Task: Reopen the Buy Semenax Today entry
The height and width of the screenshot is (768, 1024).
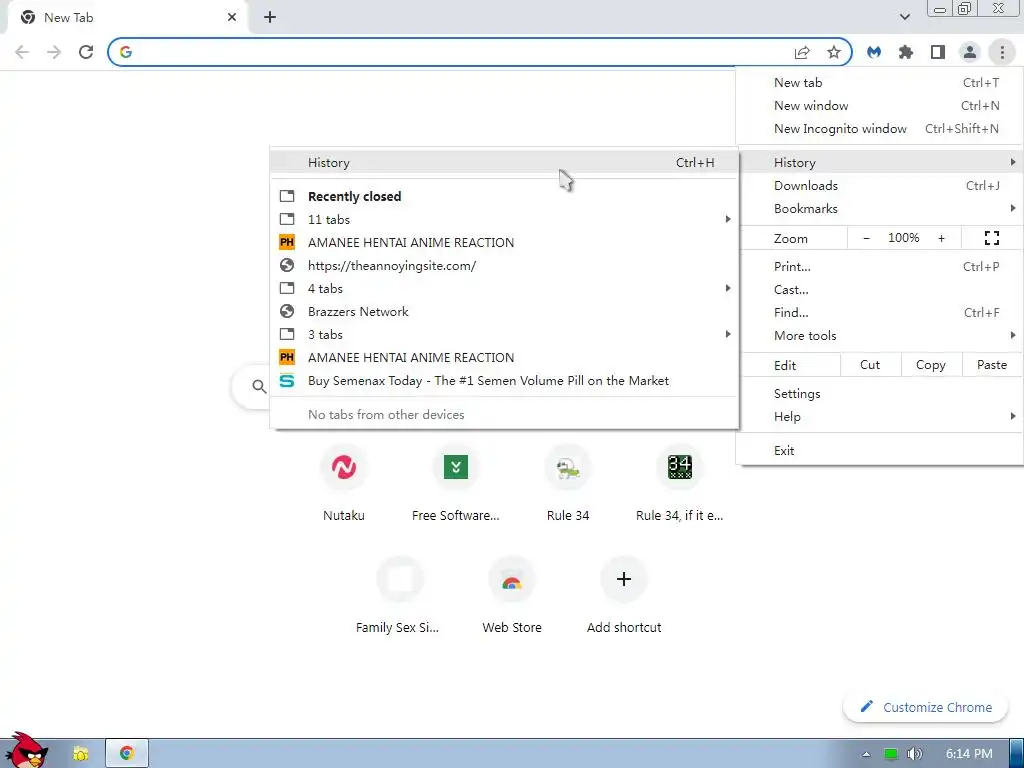Action: point(504,381)
